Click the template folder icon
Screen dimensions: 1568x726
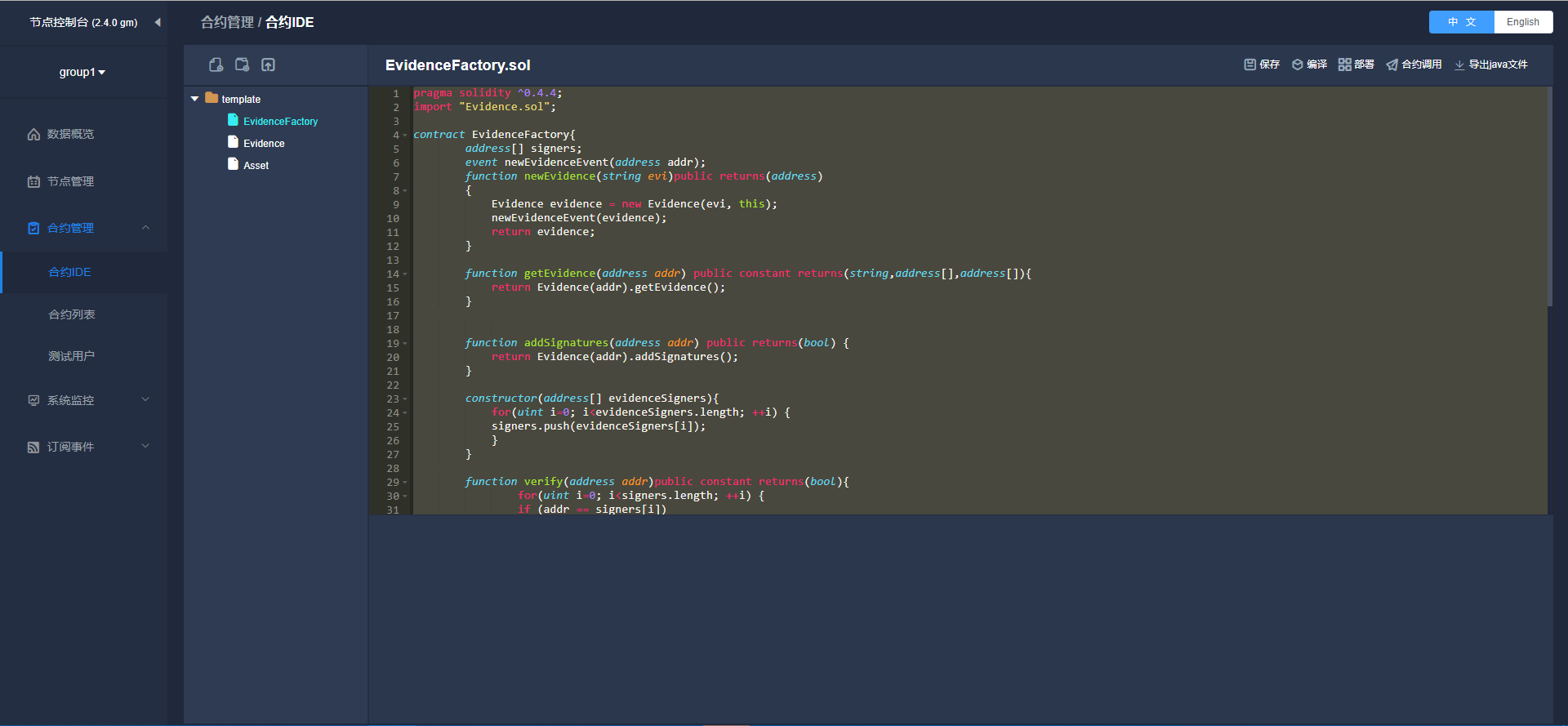[x=212, y=98]
